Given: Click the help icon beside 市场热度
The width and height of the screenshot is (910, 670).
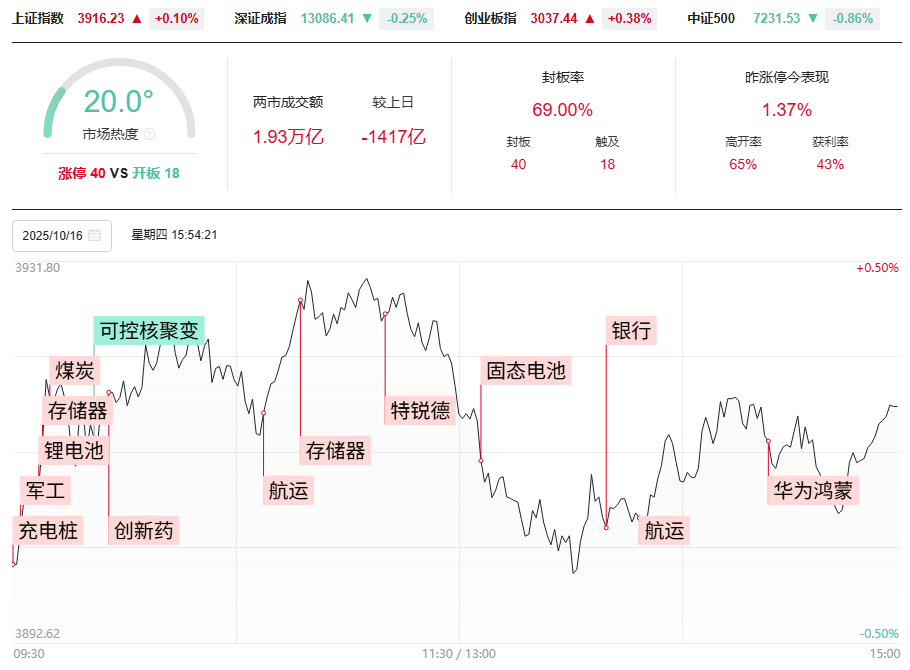Looking at the screenshot, I should [x=150, y=134].
